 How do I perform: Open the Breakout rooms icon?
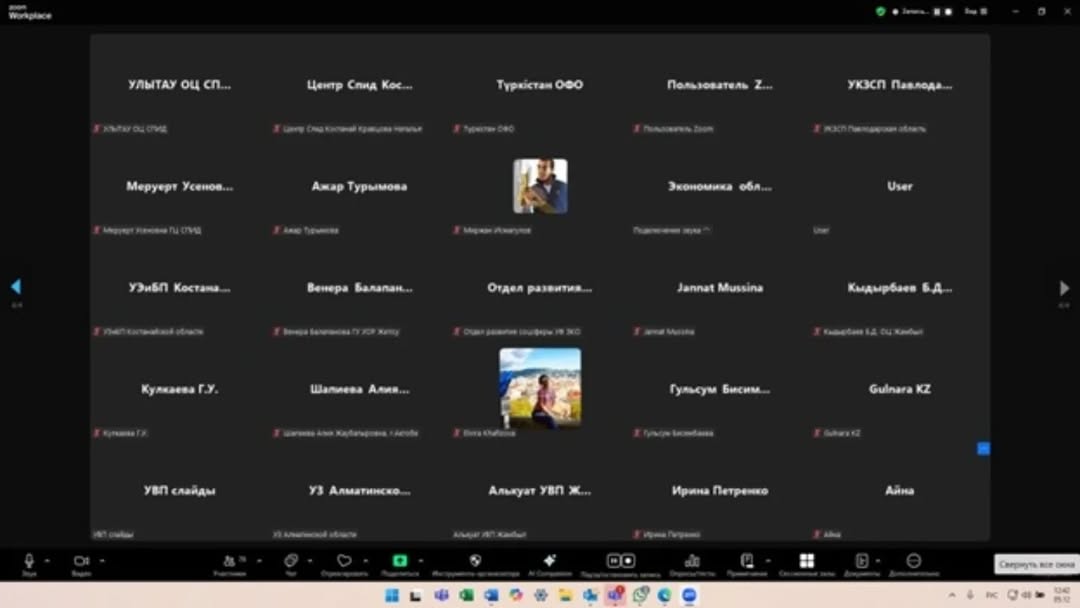tap(806, 561)
